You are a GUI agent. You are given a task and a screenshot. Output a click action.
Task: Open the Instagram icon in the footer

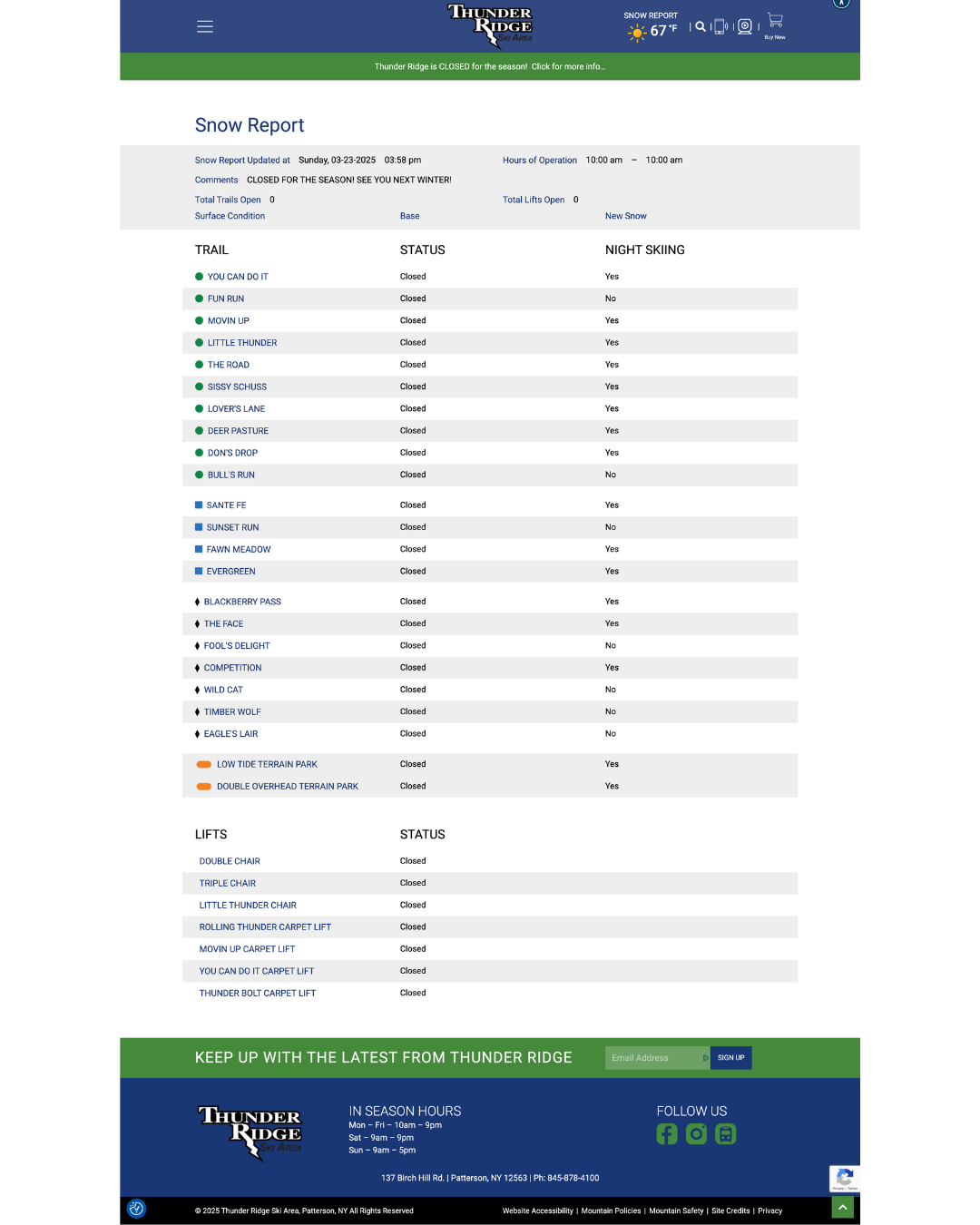tap(696, 1133)
